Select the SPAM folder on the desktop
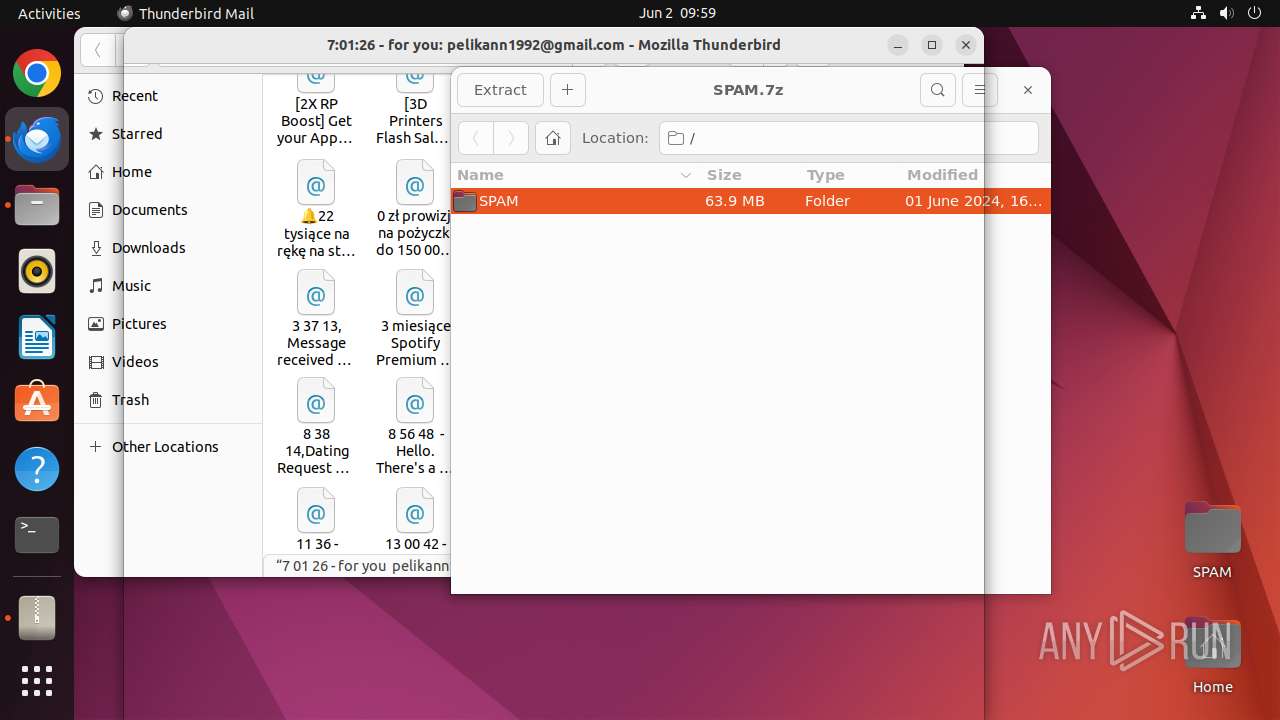 [x=1212, y=541]
